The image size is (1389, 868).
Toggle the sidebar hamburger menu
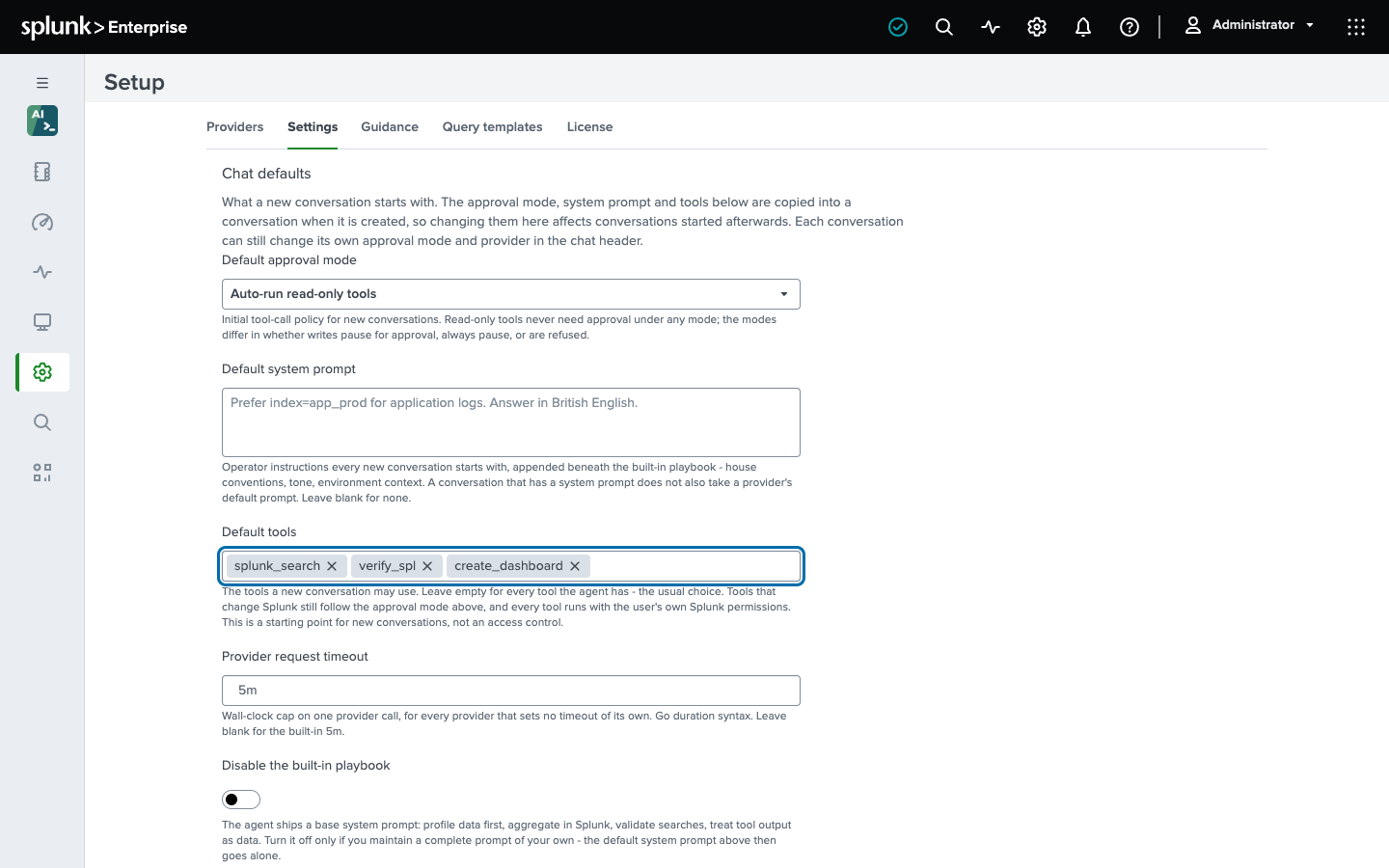click(x=42, y=83)
